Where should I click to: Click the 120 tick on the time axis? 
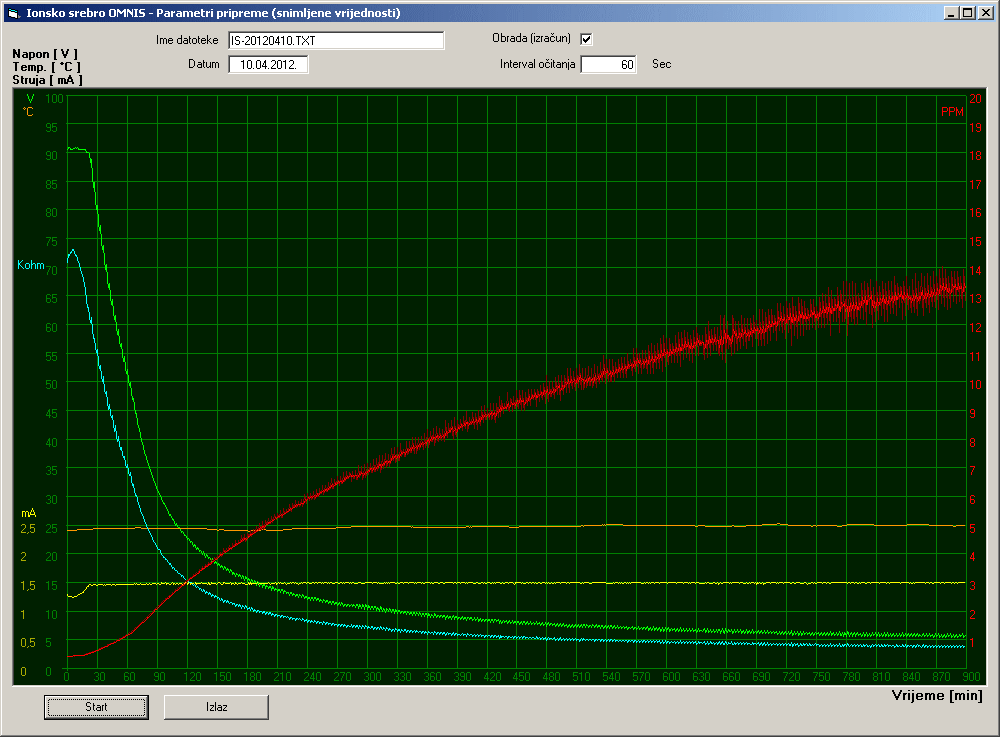192,676
